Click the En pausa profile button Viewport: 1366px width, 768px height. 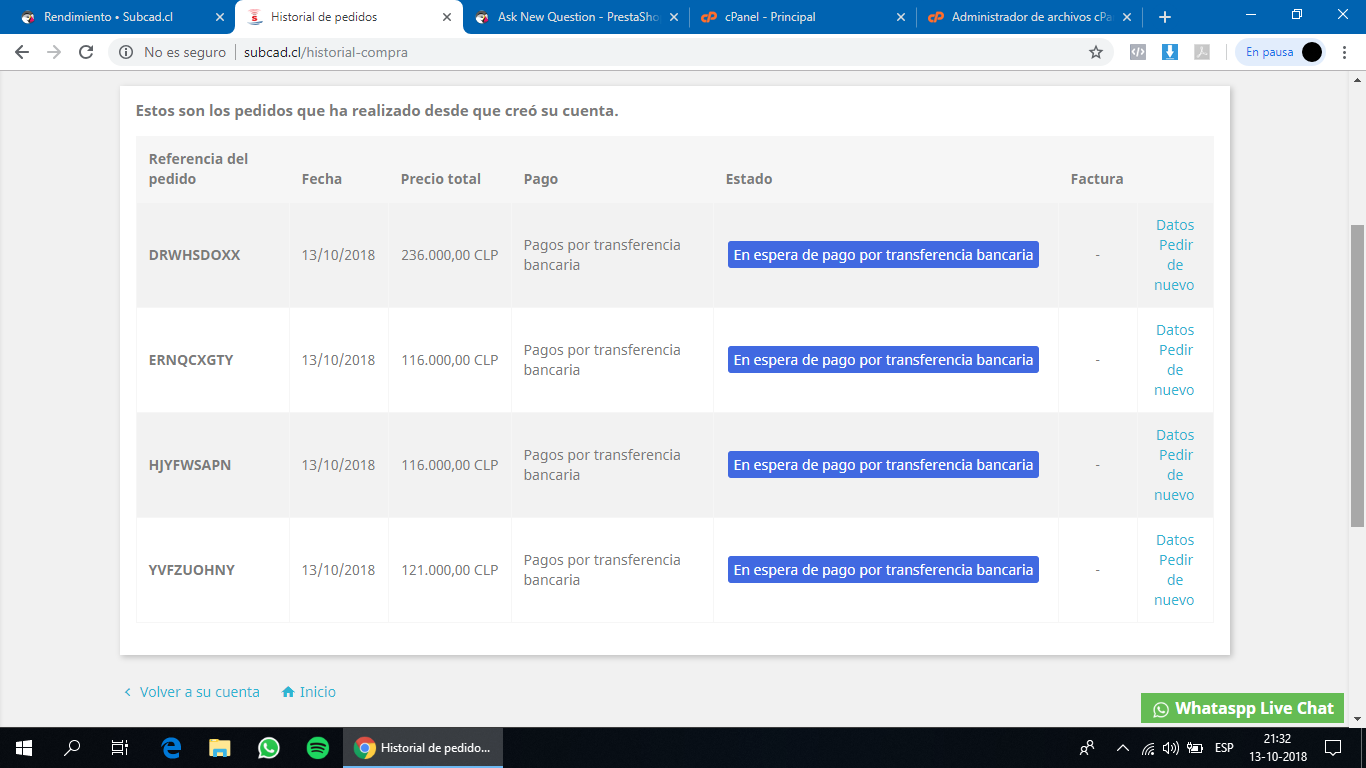coord(1281,52)
